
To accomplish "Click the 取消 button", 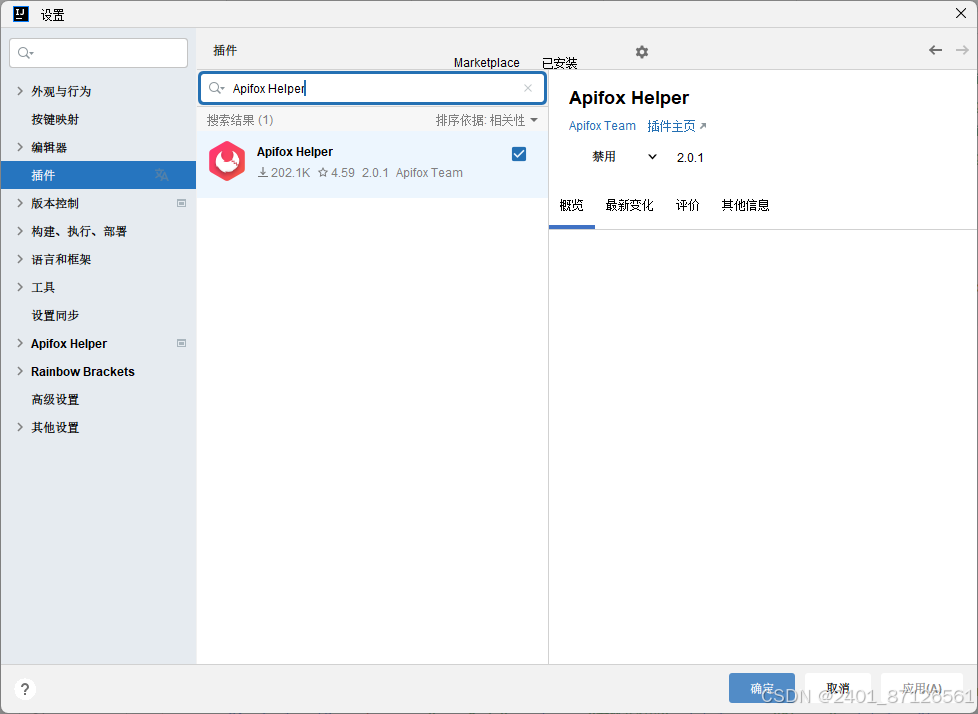I will tap(838, 688).
